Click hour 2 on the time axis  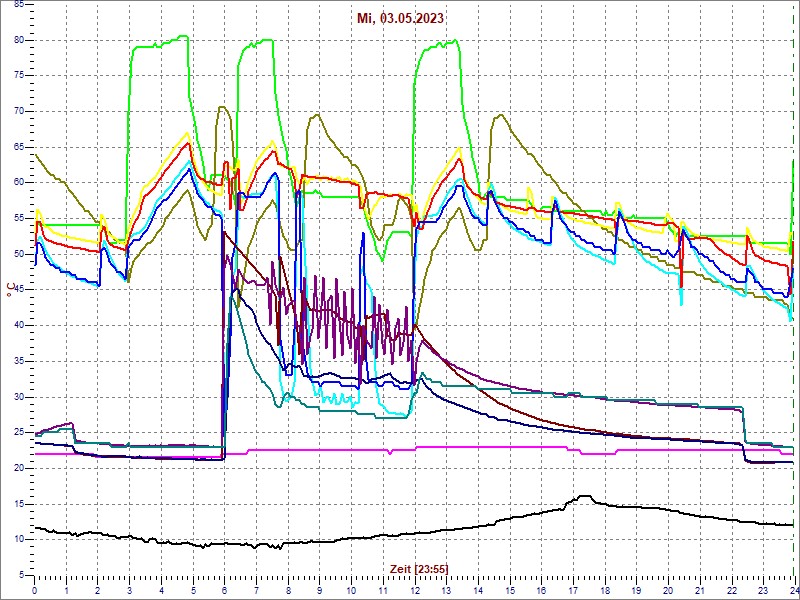point(98,589)
